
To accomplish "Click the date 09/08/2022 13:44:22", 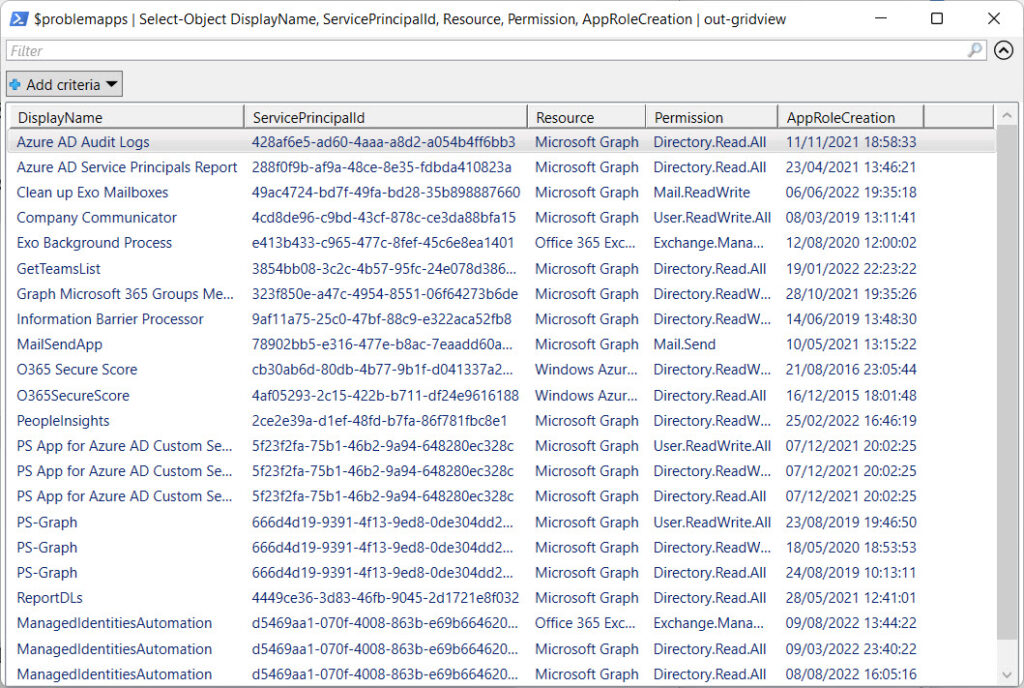I will click(x=851, y=623).
